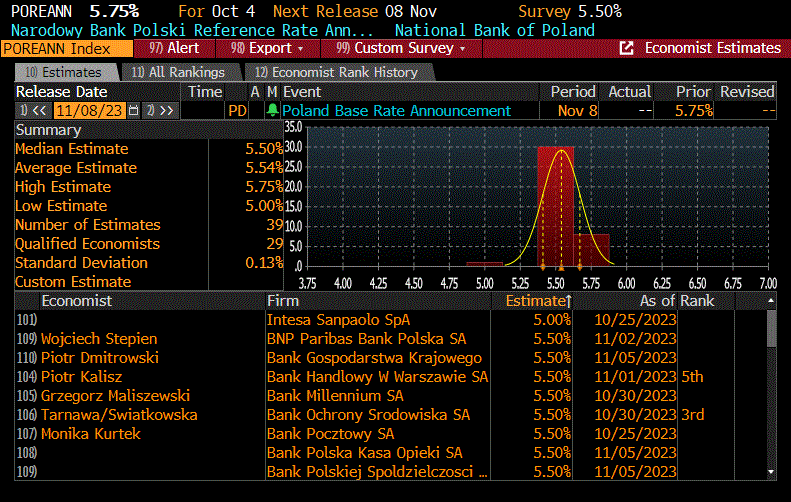Click the Alert button
The width and height of the screenshot is (791, 502).
174,48
